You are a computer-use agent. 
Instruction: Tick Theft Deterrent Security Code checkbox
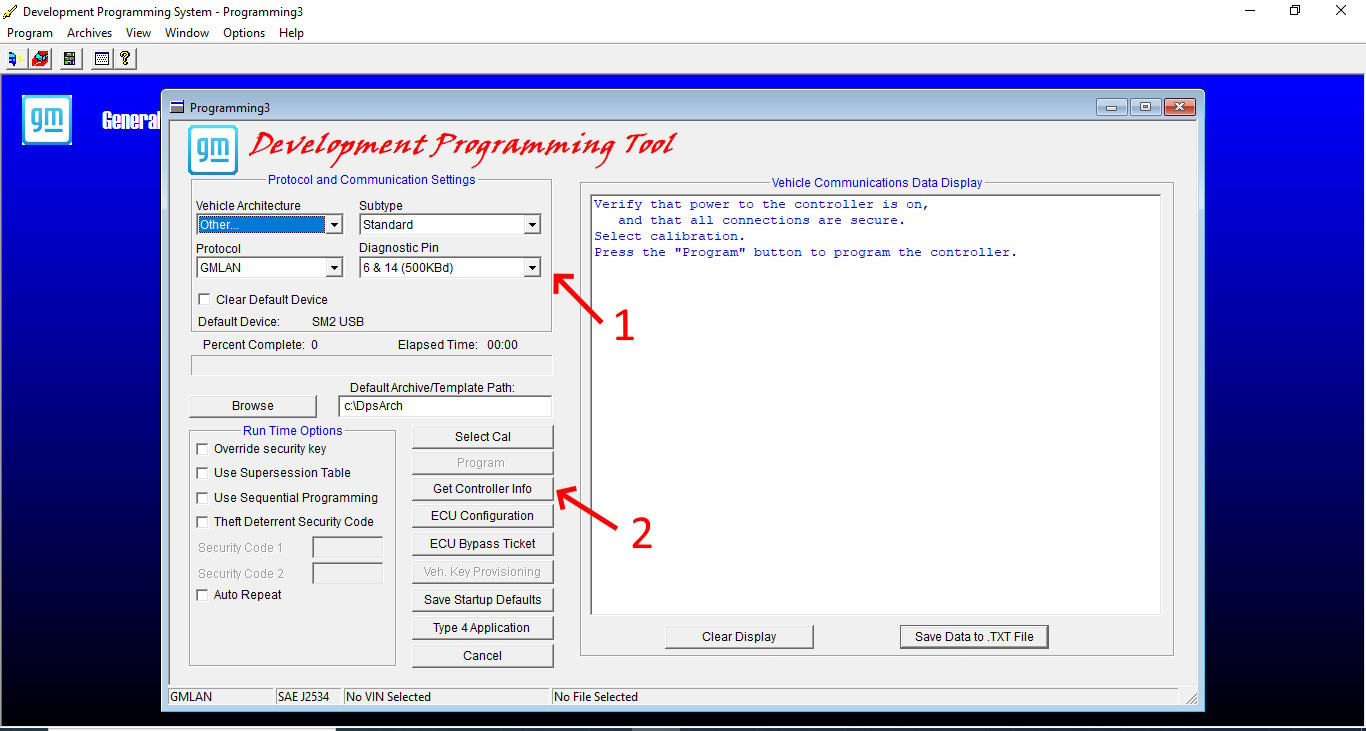[203, 522]
